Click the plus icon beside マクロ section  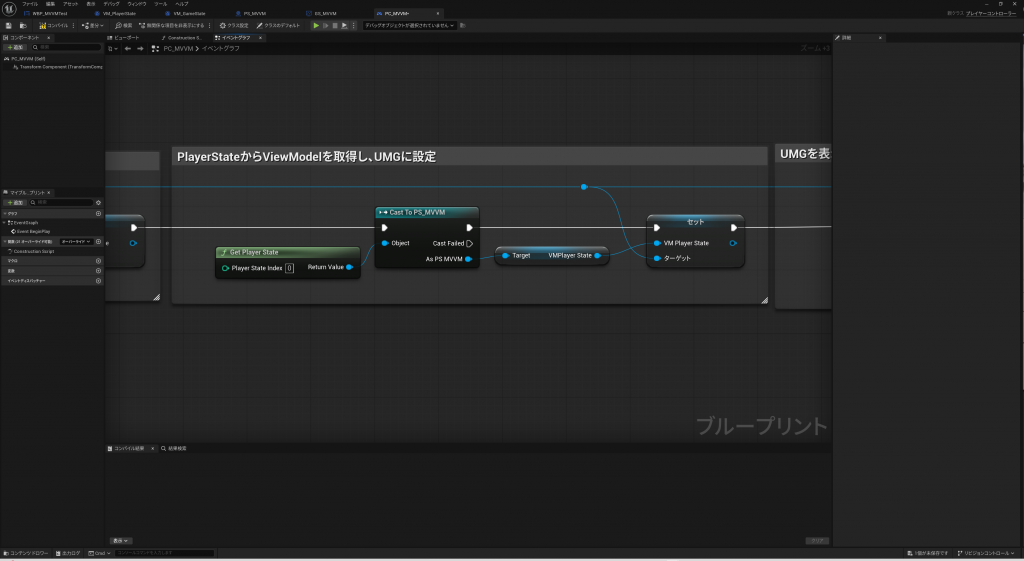tap(98, 261)
